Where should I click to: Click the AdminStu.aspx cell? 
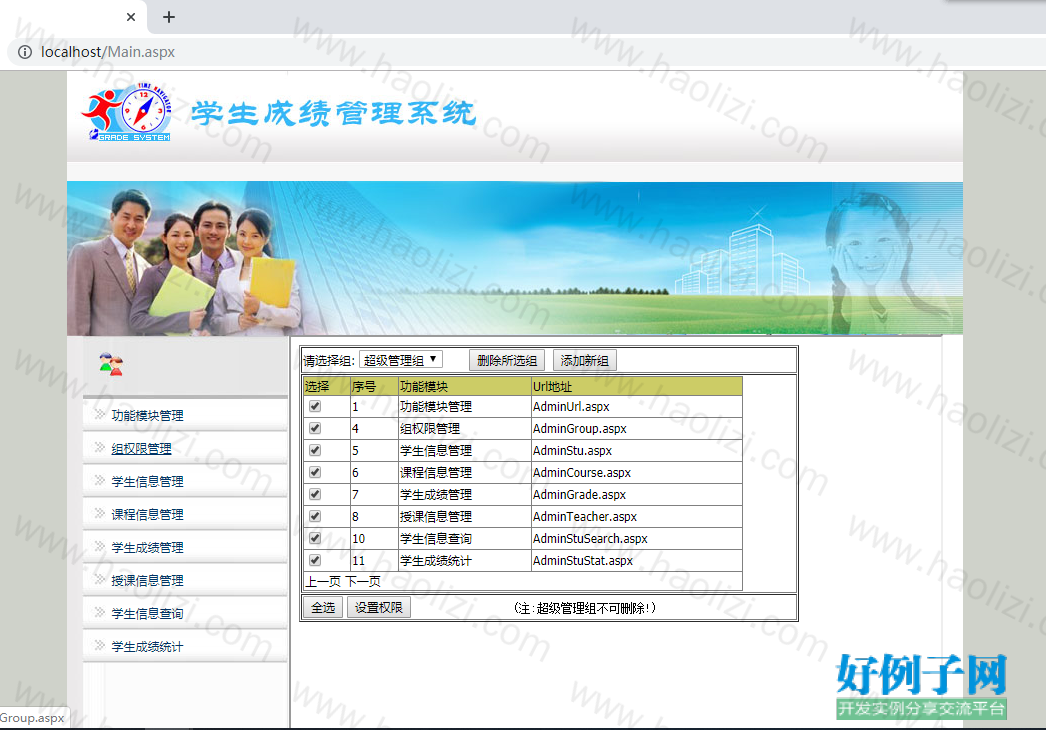(x=636, y=450)
